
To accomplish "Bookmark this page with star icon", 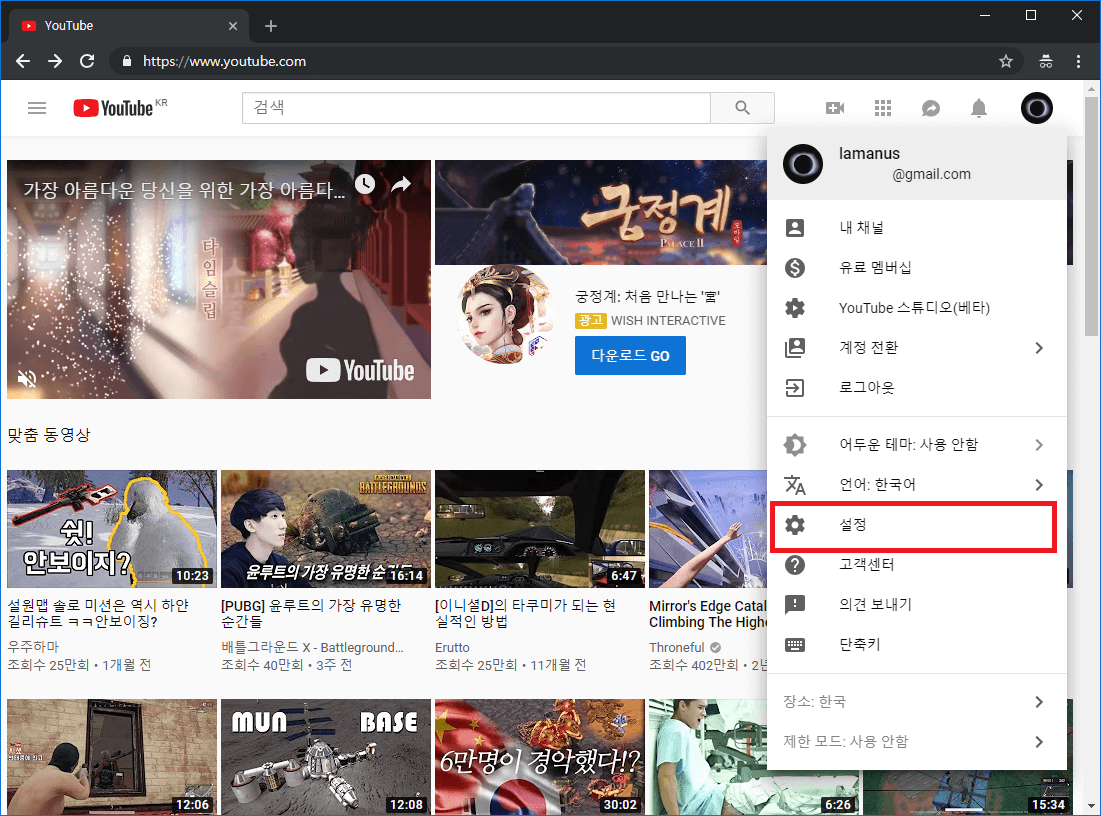I will click(x=1005, y=61).
